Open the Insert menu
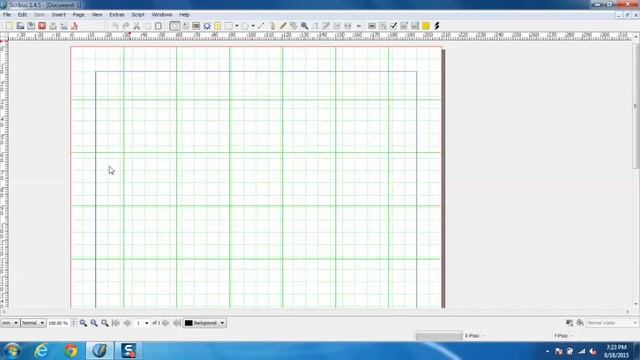This screenshot has height=360, width=640. 58,14
